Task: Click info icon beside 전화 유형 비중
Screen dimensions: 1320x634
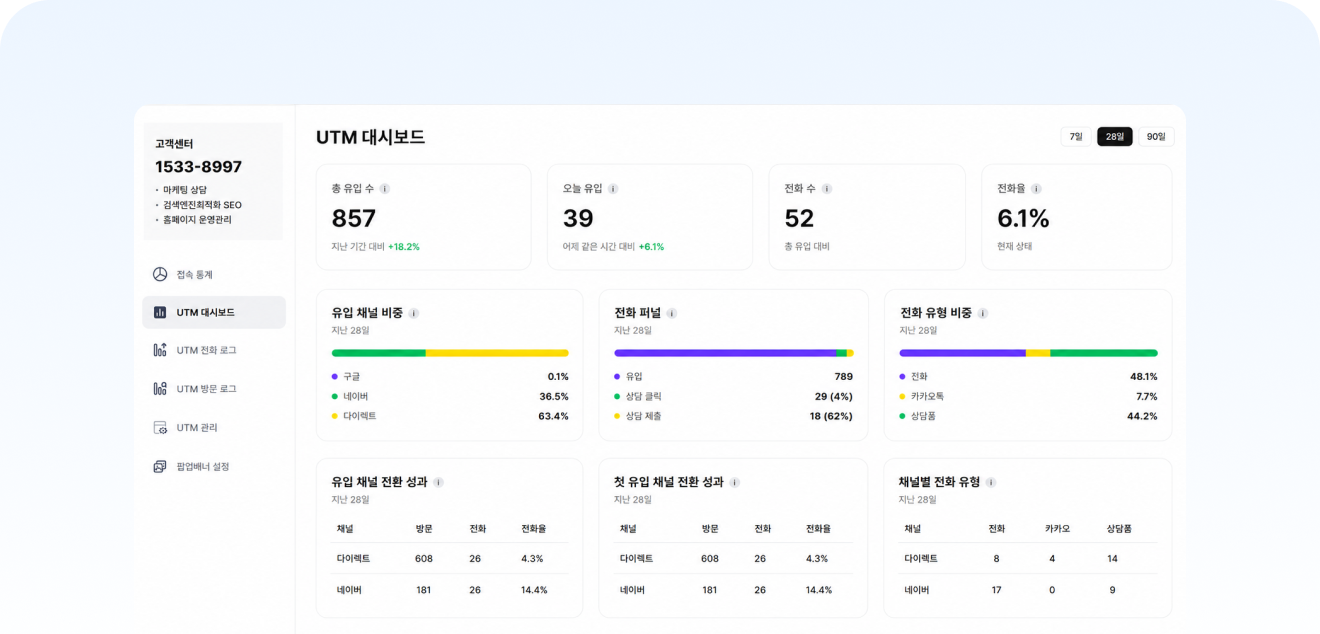Action: click(x=983, y=313)
